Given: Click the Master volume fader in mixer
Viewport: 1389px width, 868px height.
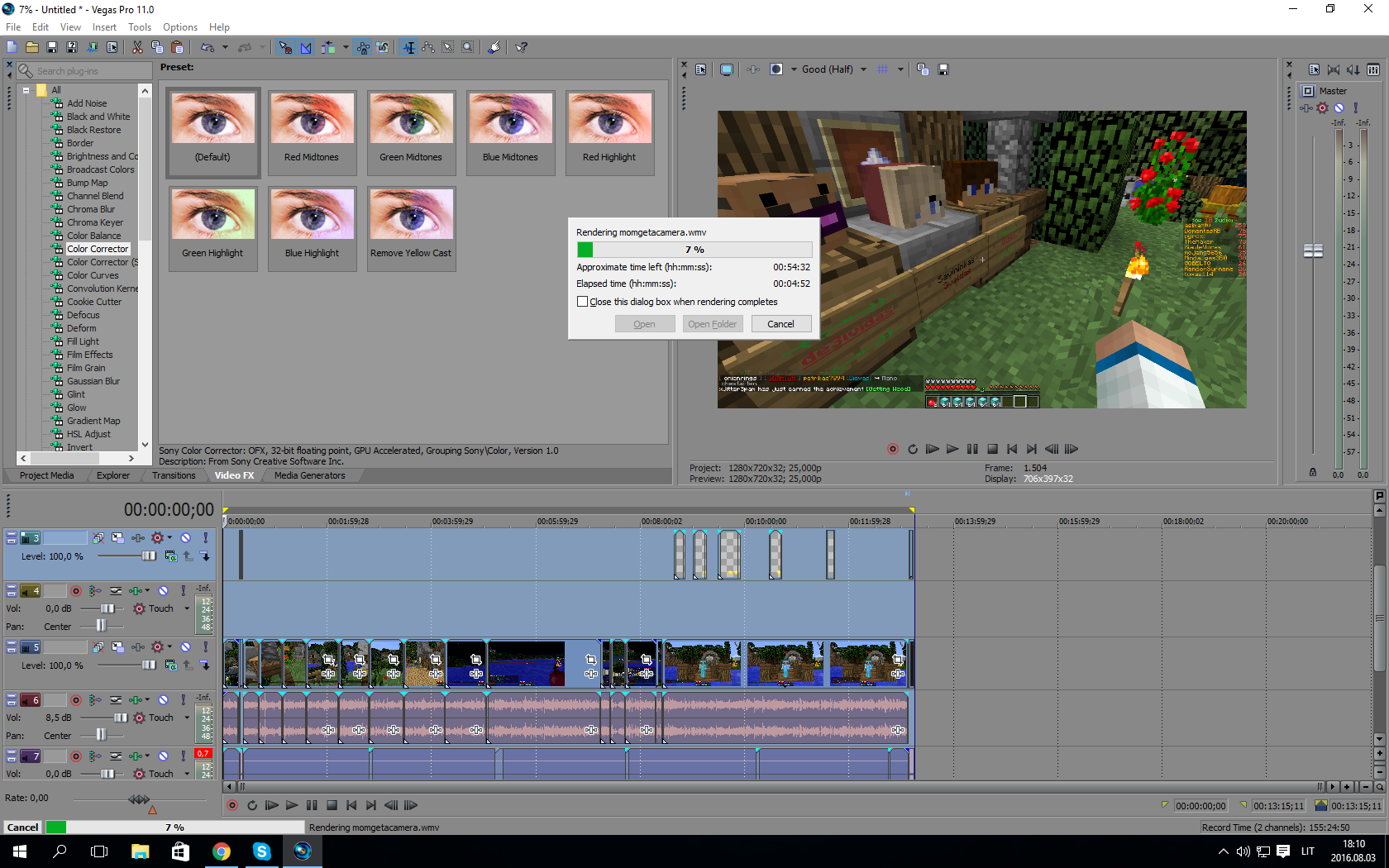Looking at the screenshot, I should point(1313,250).
